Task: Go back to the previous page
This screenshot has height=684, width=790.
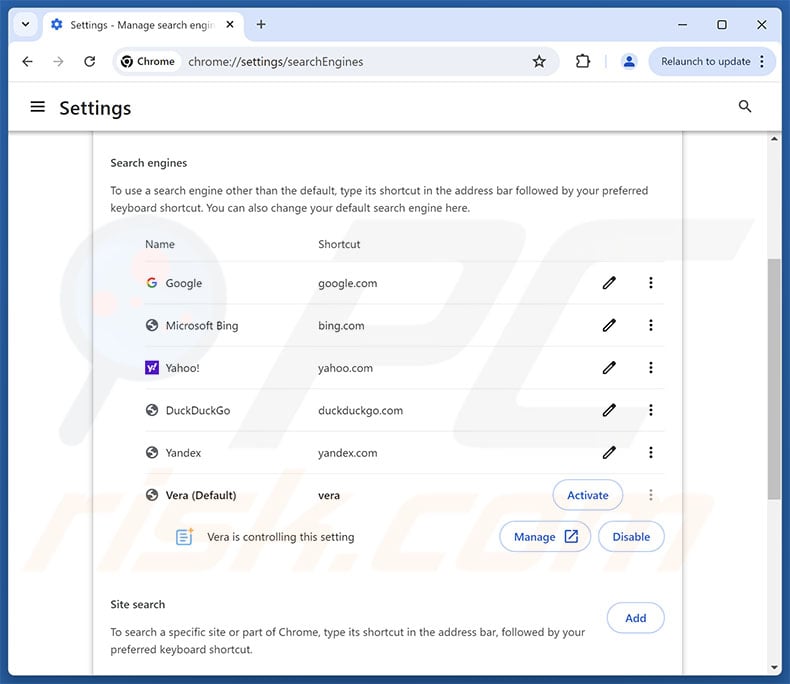Action: [x=27, y=61]
